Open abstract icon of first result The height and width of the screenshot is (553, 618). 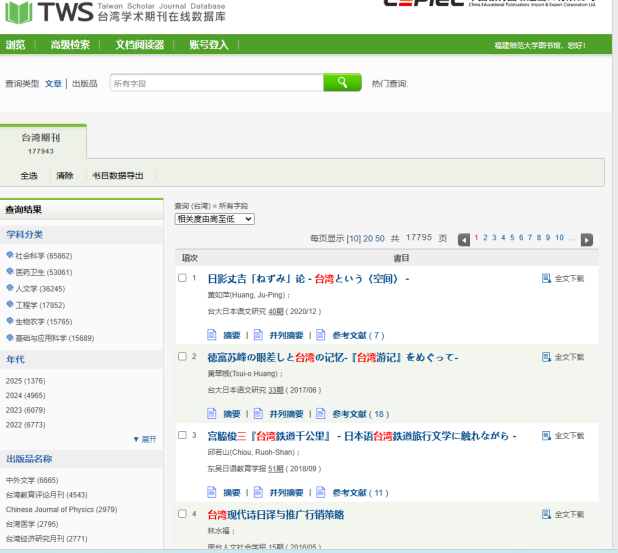point(212,335)
